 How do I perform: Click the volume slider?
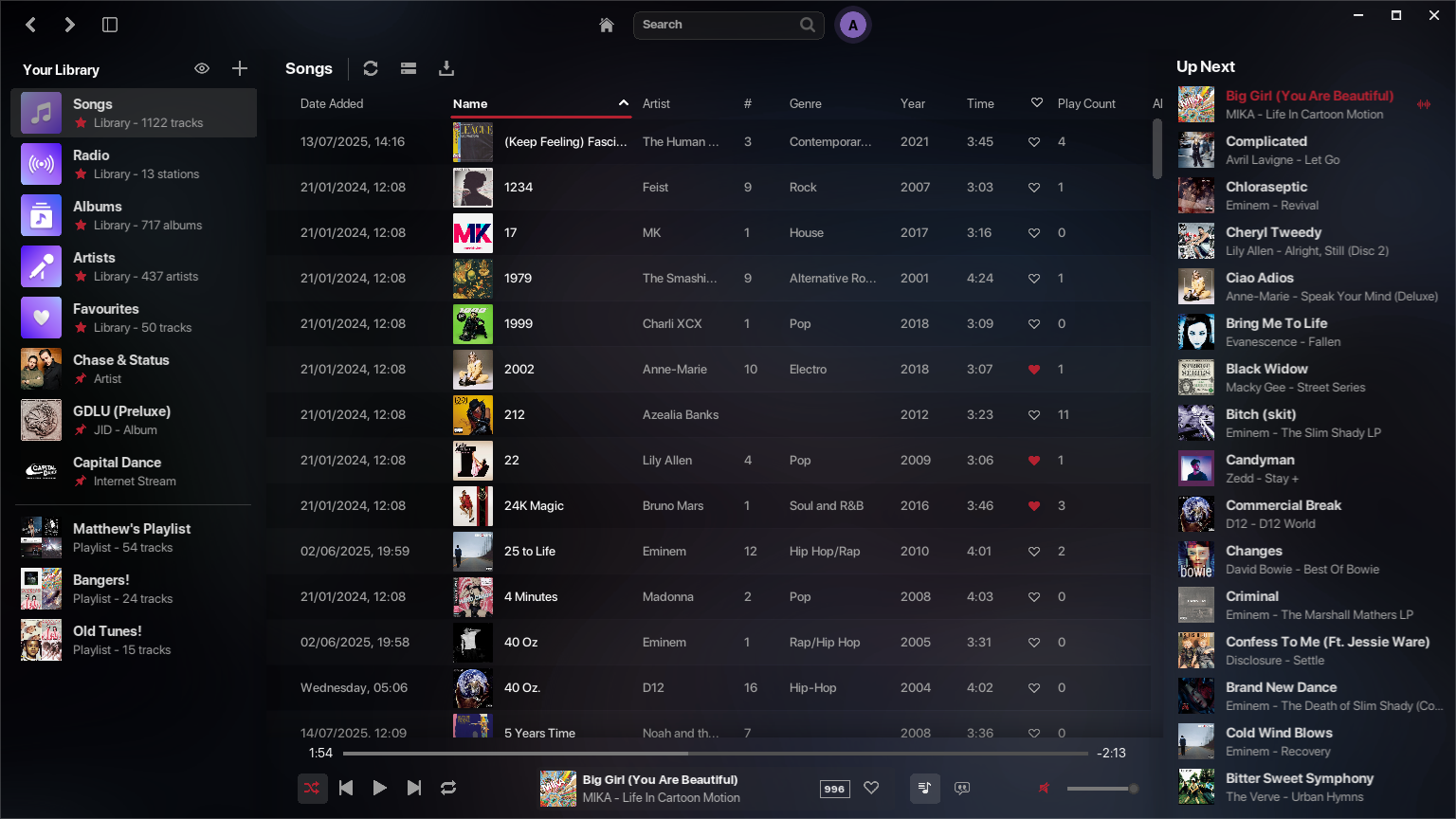point(1101,789)
